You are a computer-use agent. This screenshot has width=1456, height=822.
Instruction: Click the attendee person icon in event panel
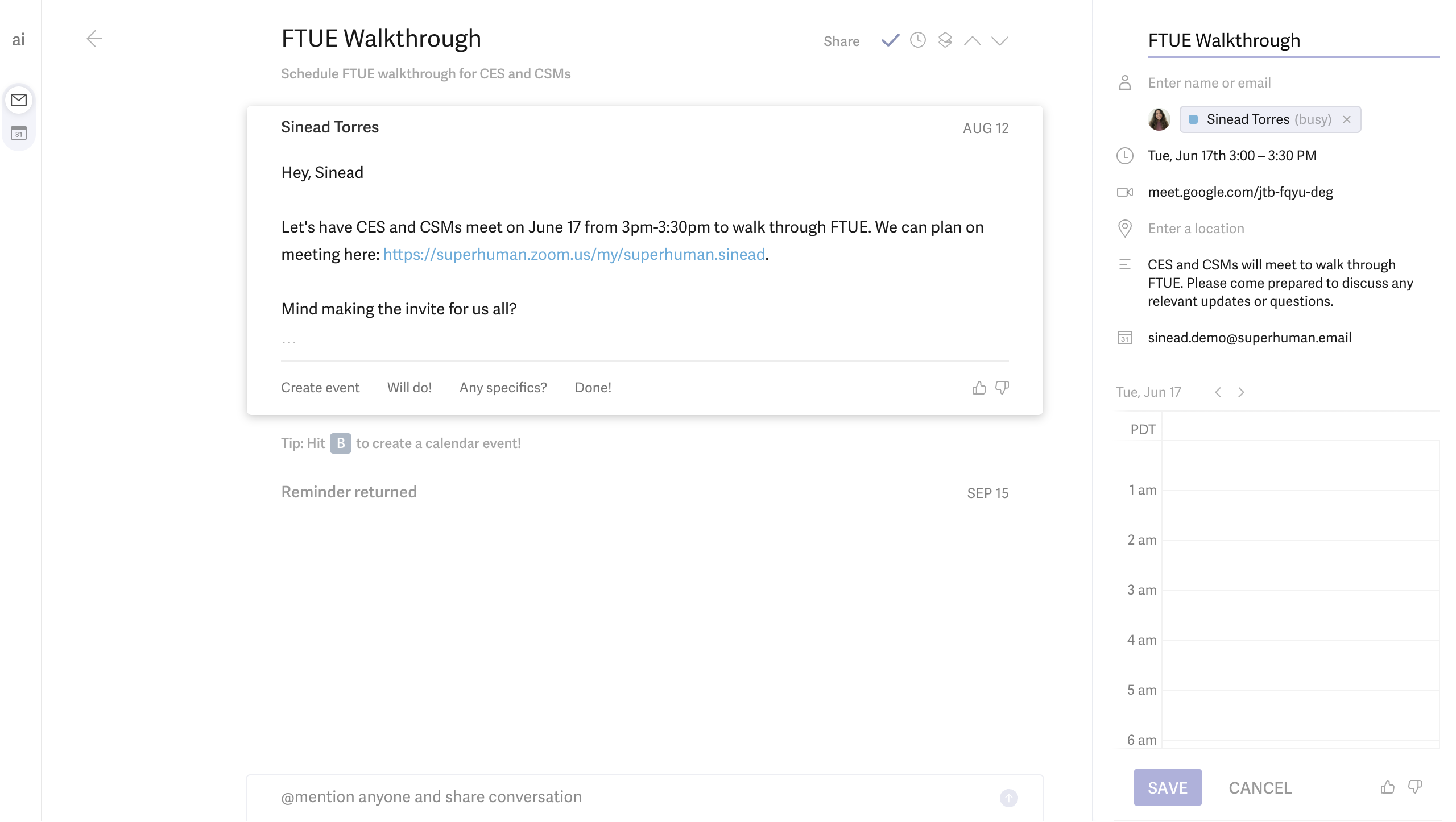coord(1125,82)
